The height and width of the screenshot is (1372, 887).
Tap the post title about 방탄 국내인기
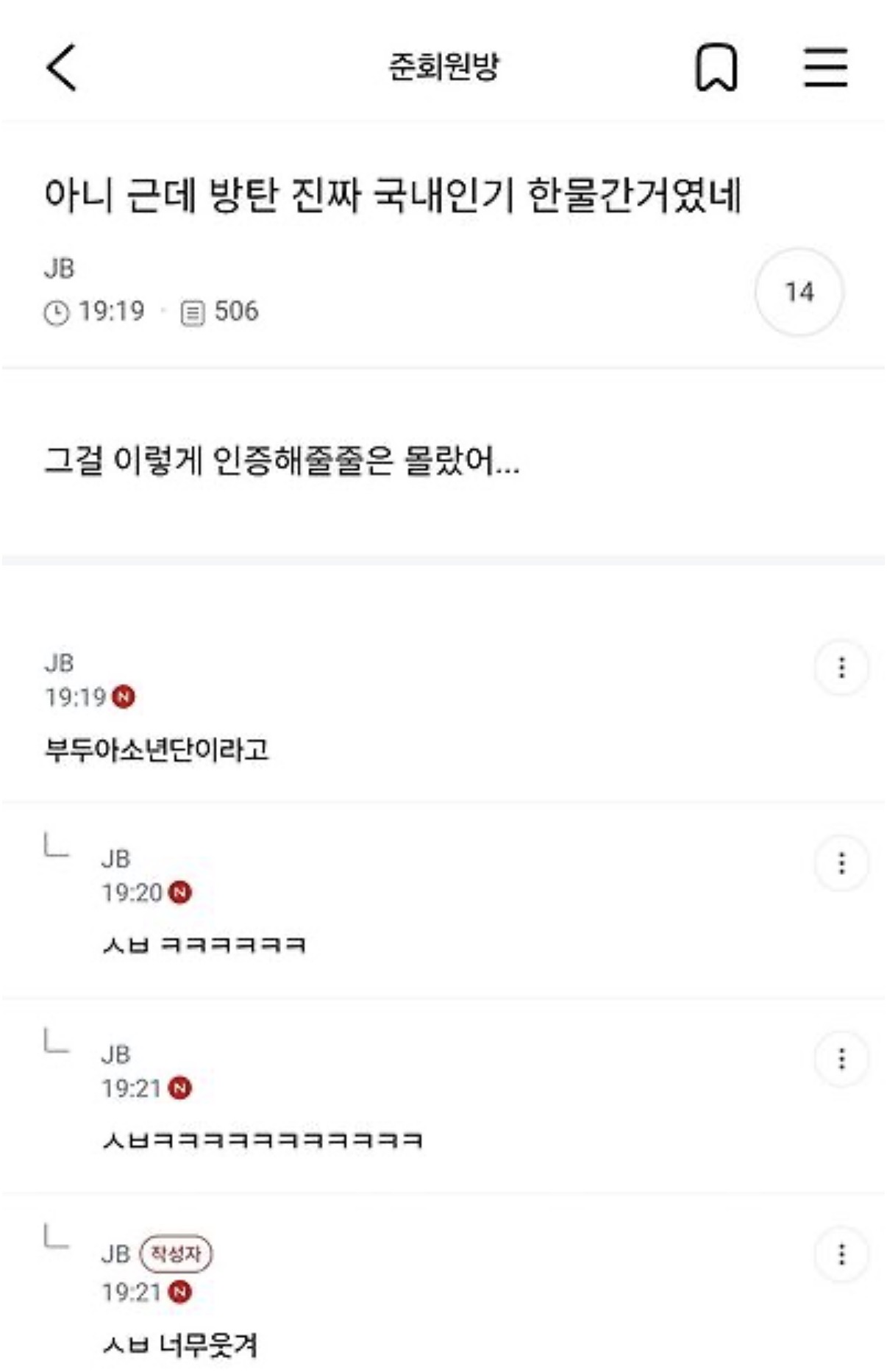392,196
